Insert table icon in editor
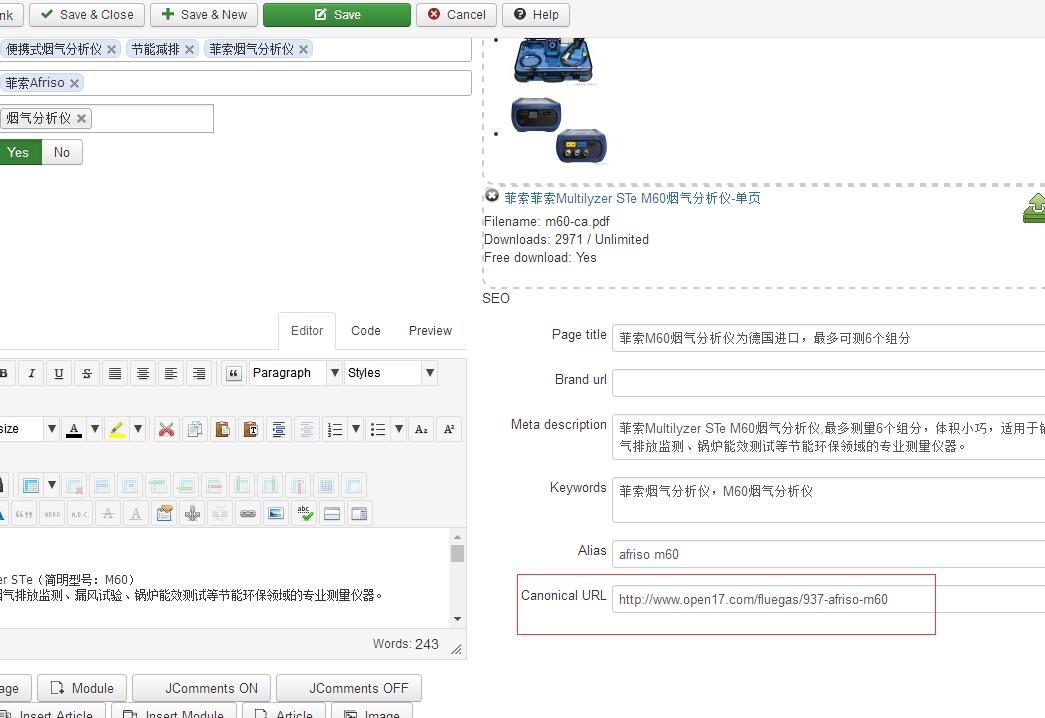1045x718 pixels. coord(31,485)
